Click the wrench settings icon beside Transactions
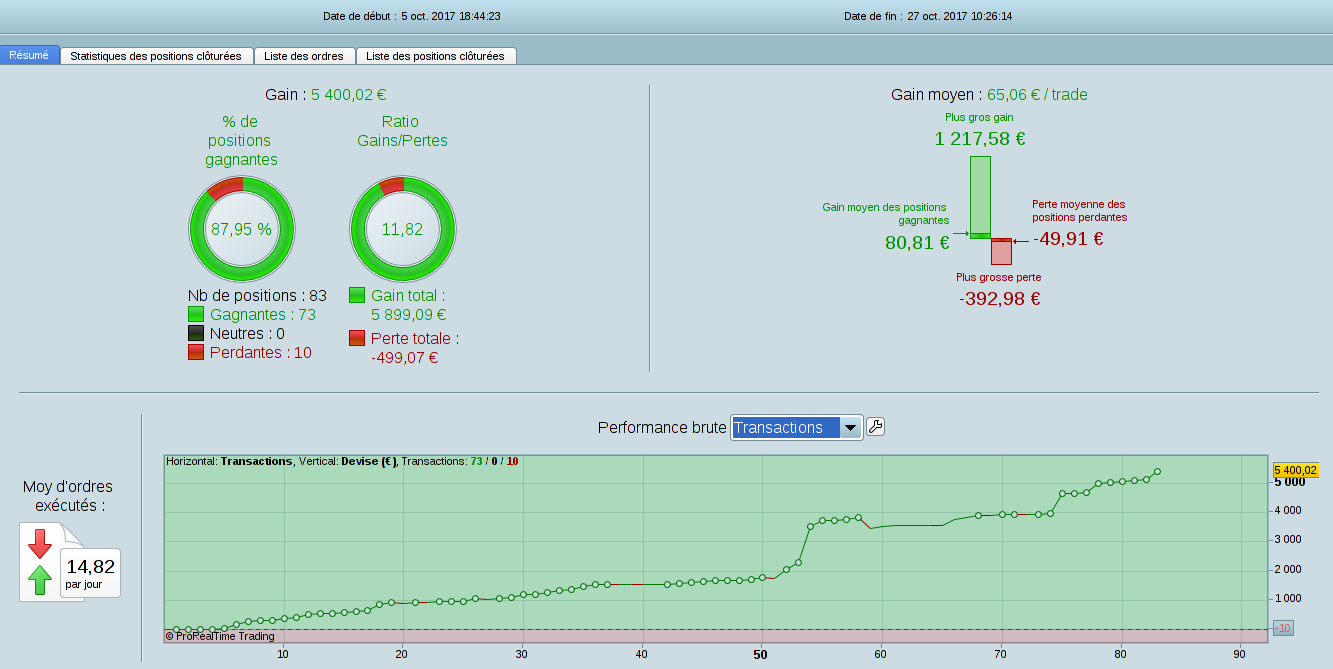 [875, 427]
